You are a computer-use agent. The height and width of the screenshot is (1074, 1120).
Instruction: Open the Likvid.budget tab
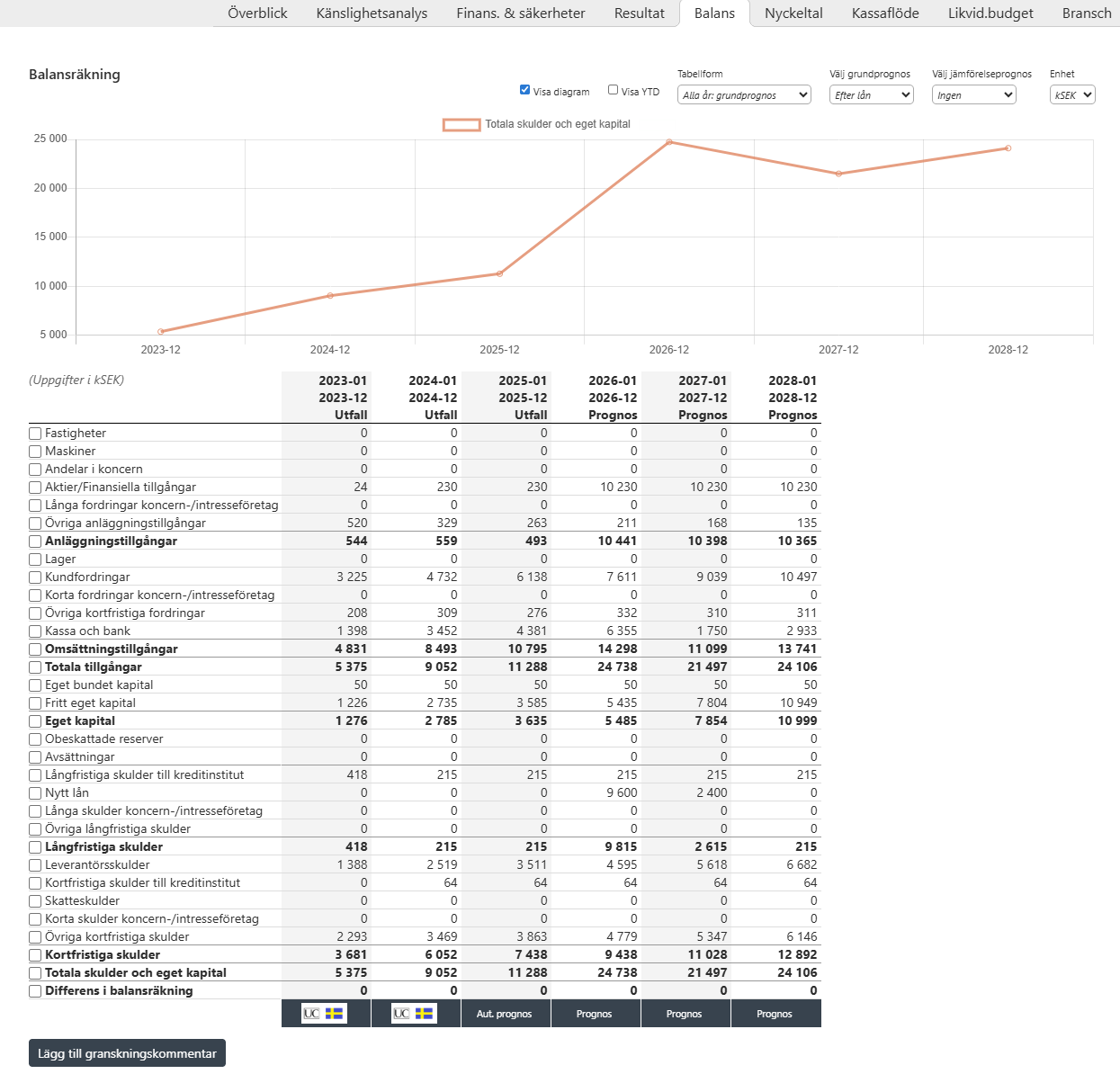pyautogui.click(x=990, y=13)
